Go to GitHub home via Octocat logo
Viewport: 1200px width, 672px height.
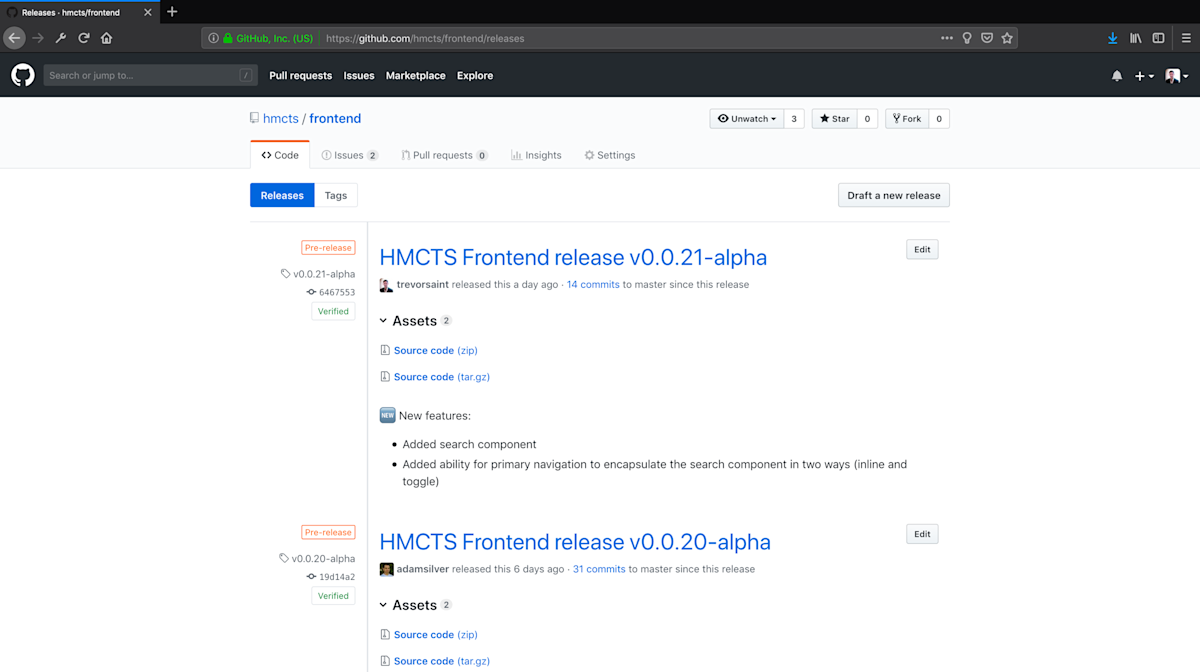[x=23, y=75]
